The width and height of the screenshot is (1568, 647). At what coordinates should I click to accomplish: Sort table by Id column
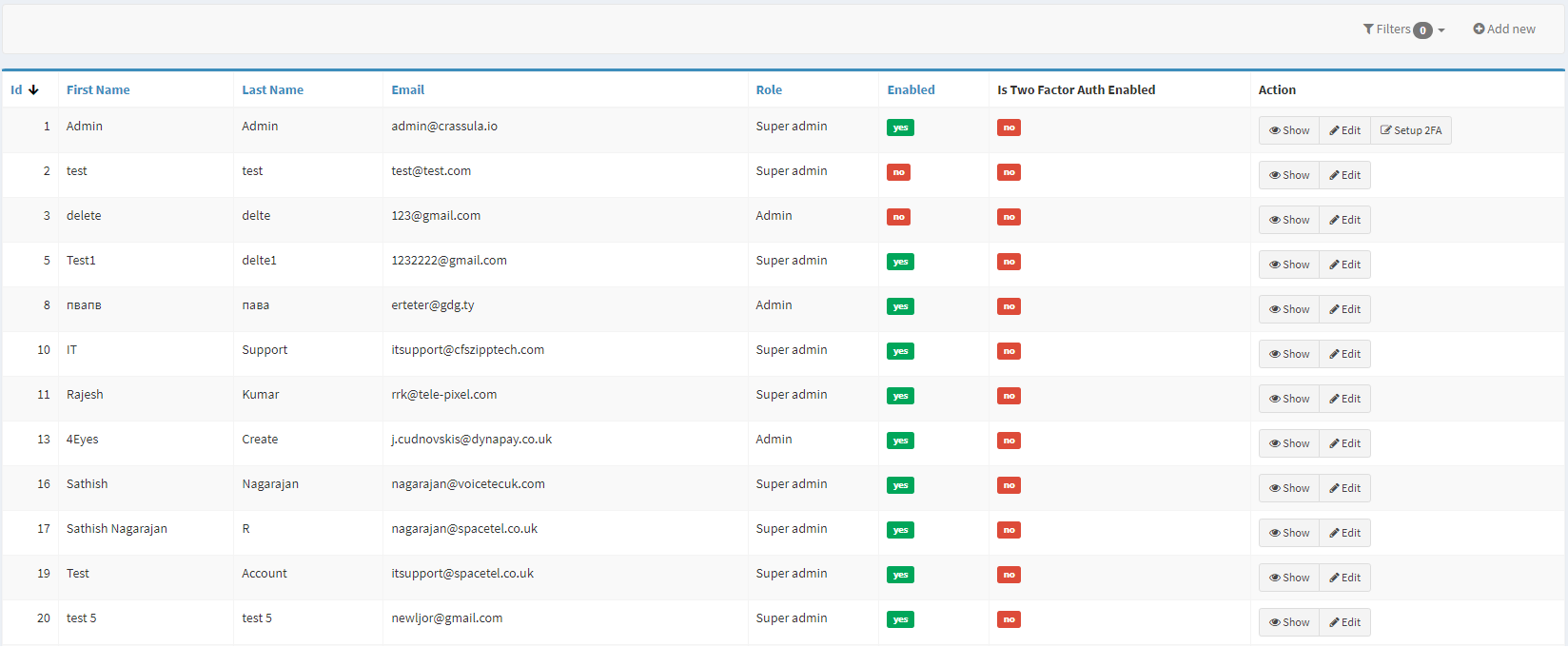point(17,90)
